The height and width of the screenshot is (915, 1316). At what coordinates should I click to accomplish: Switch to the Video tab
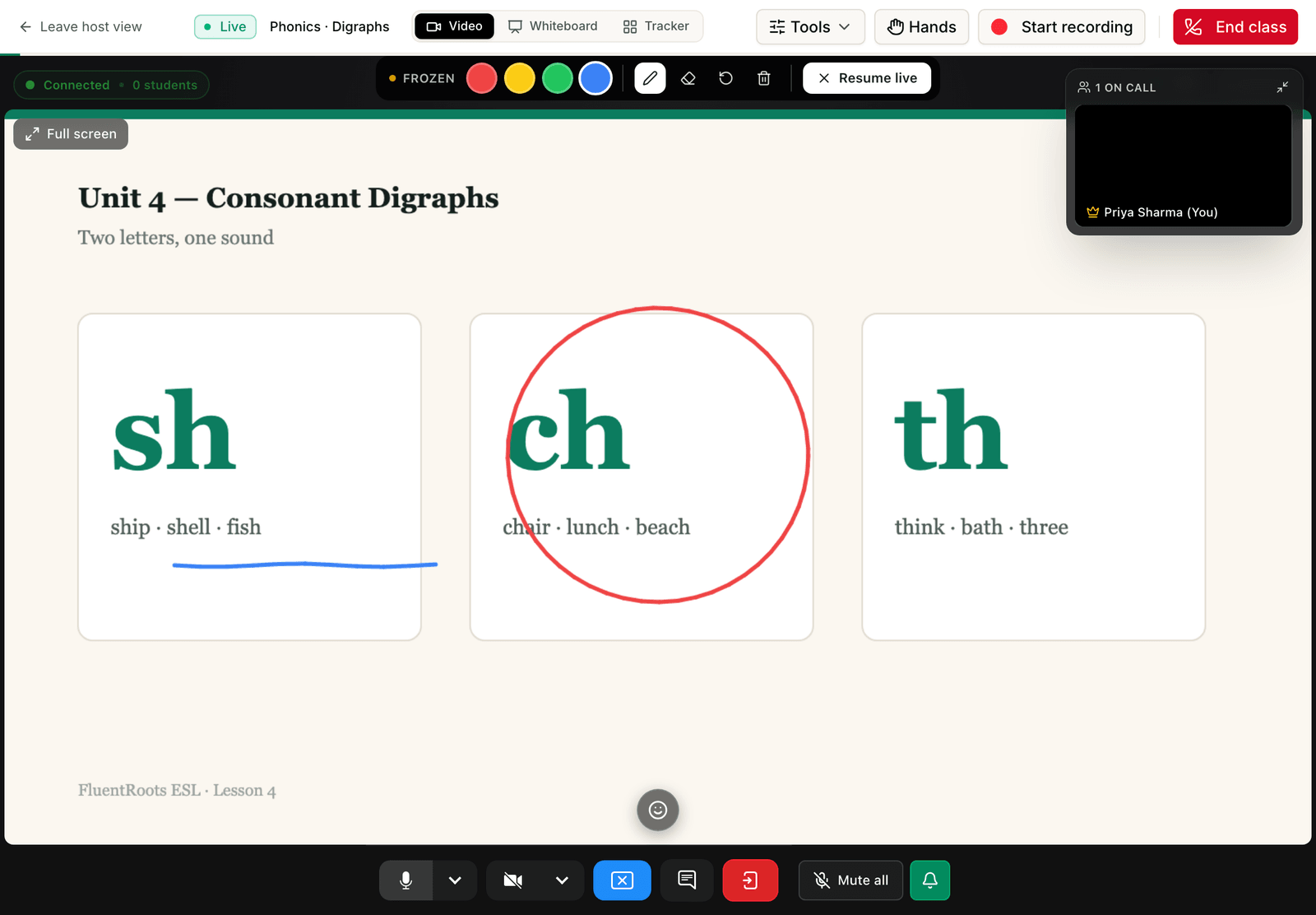(x=454, y=26)
